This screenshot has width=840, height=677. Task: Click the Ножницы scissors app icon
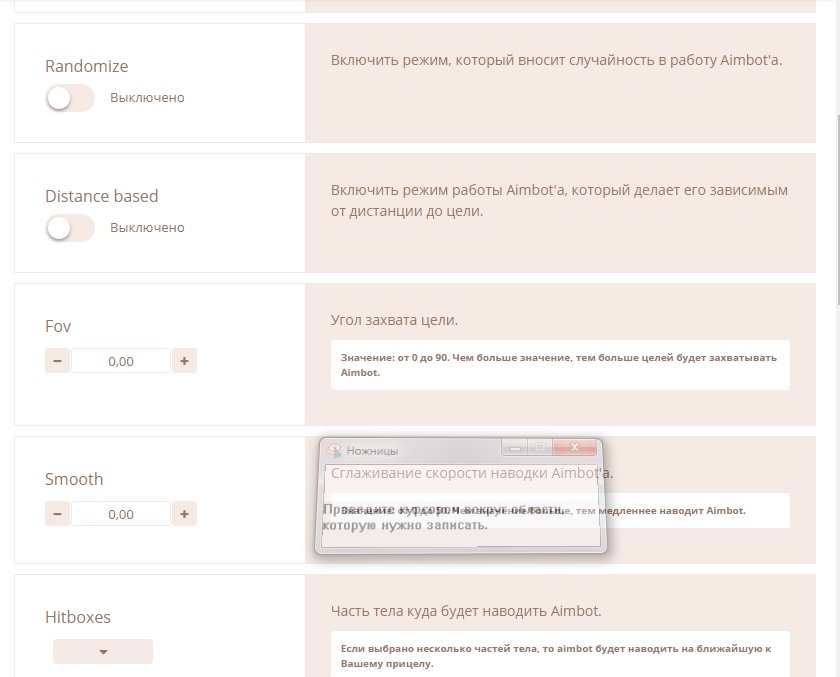point(335,450)
